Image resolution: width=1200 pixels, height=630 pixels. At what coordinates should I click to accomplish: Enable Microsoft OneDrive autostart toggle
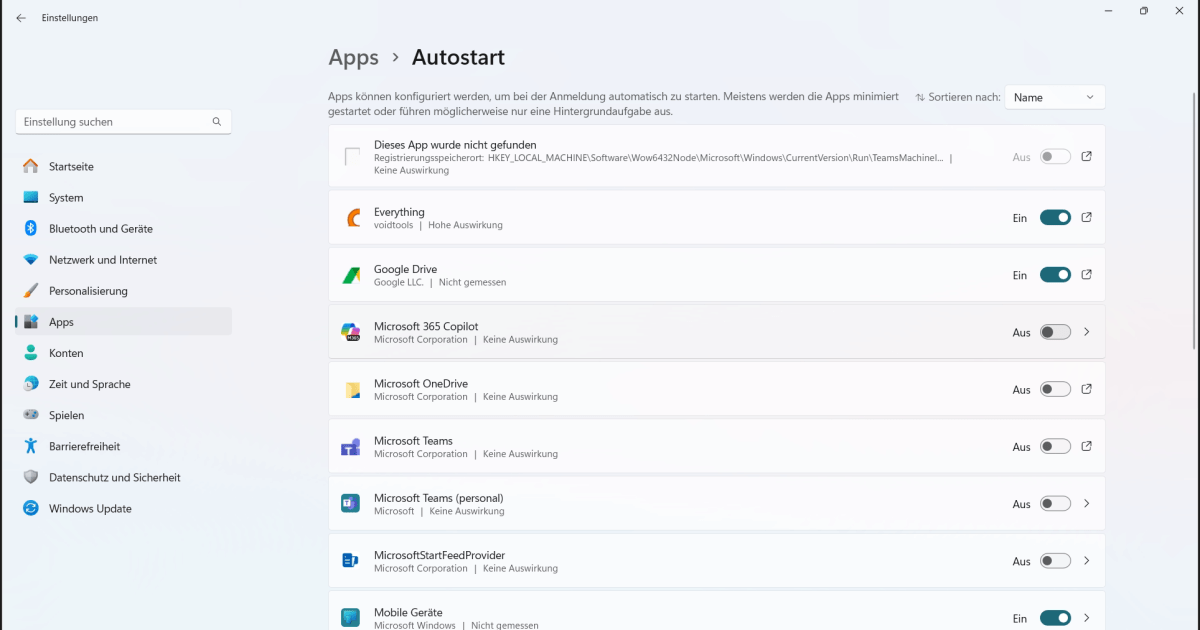[x=1055, y=389]
